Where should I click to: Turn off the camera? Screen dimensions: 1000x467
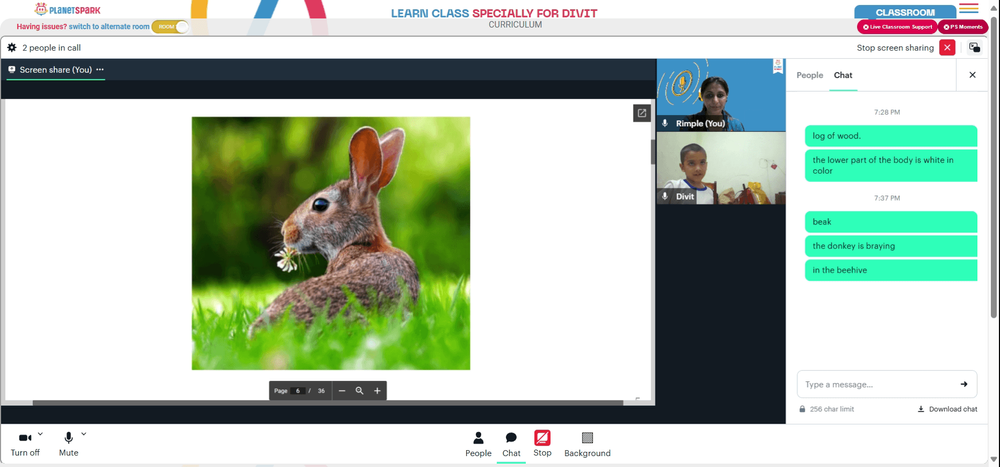26,444
